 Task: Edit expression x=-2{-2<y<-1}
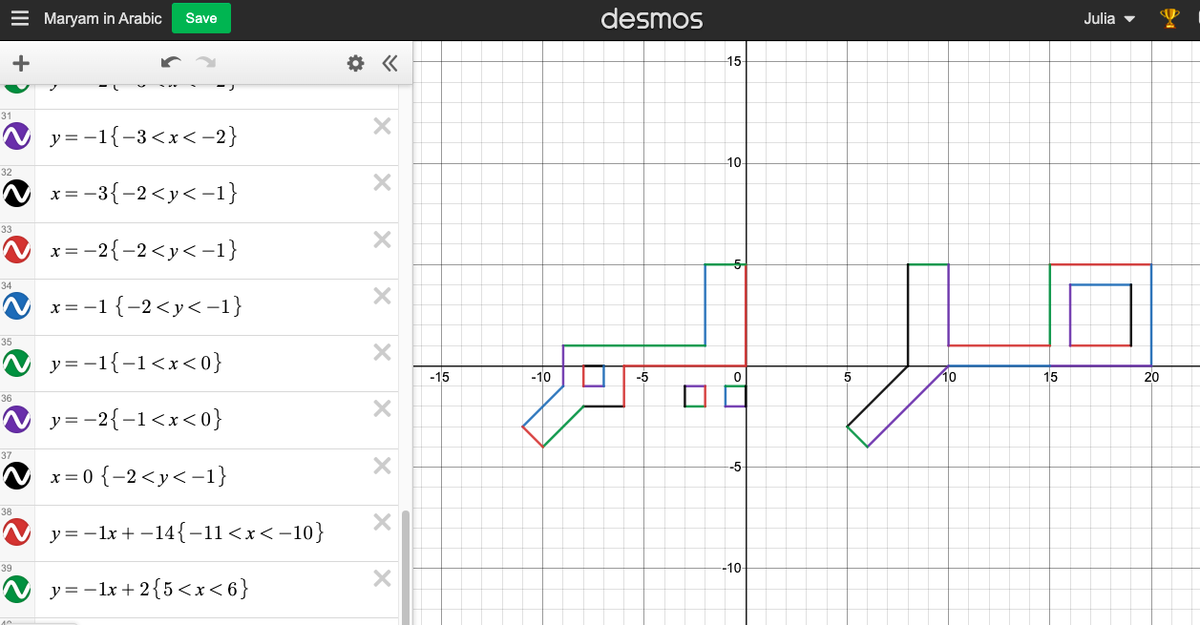(x=143, y=250)
